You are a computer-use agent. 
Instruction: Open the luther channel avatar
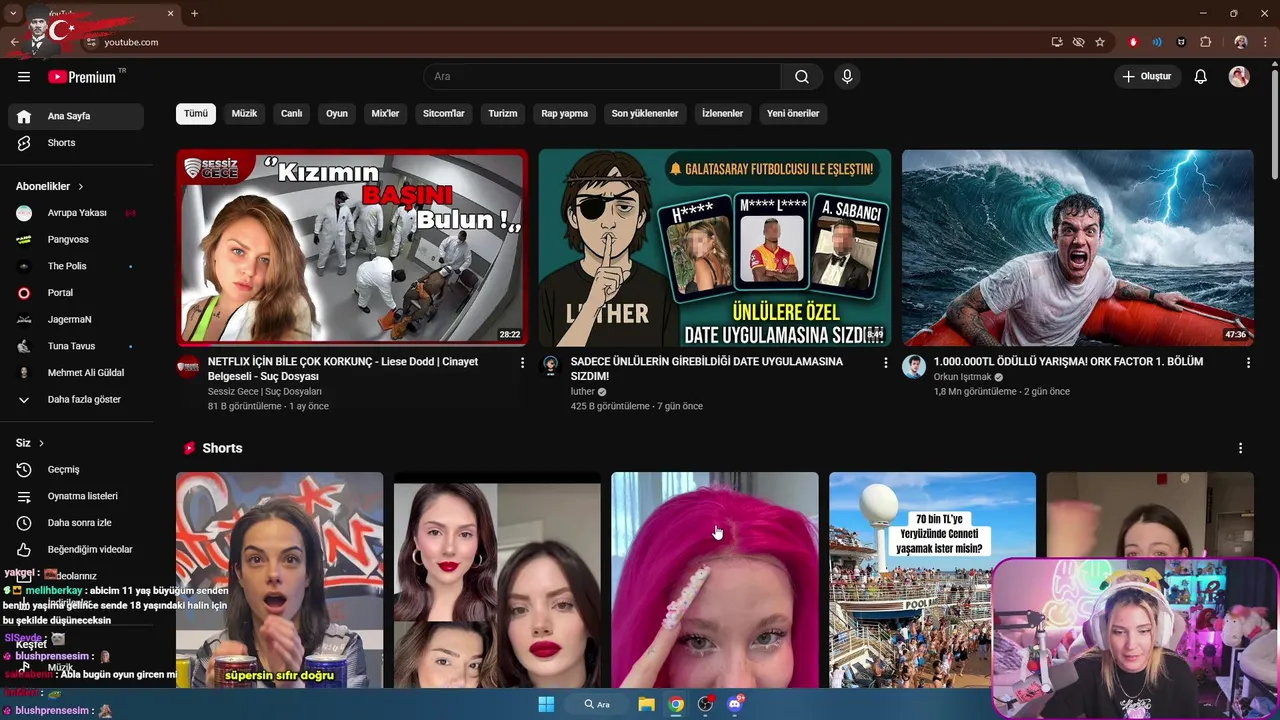point(550,366)
